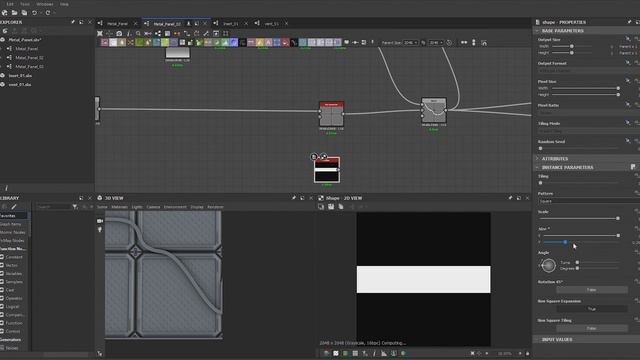The image size is (640, 360).
Task: Open the Output Format dropdown
Action: pyautogui.click(x=588, y=71)
